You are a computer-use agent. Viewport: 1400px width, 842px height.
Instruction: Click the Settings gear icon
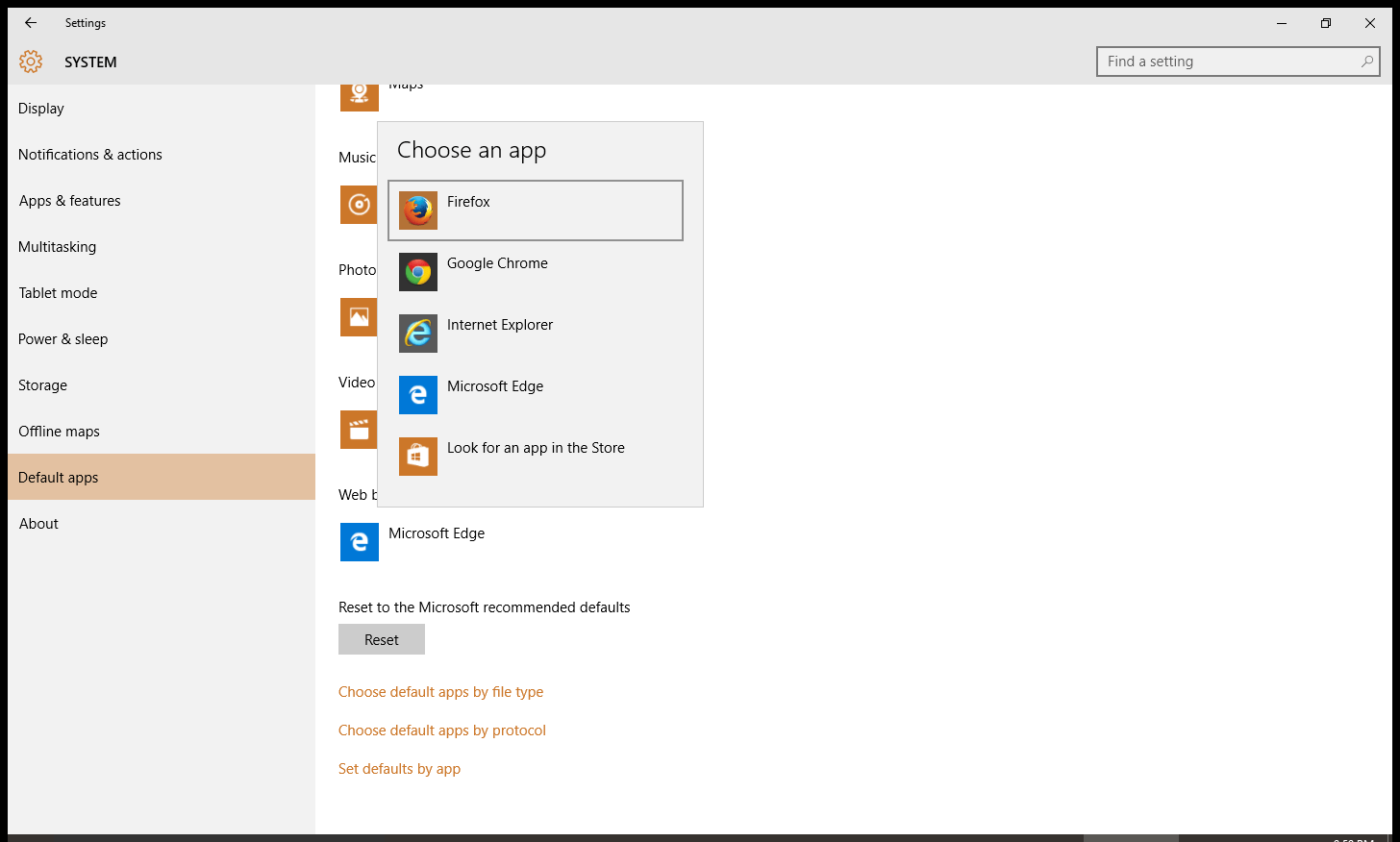(31, 62)
